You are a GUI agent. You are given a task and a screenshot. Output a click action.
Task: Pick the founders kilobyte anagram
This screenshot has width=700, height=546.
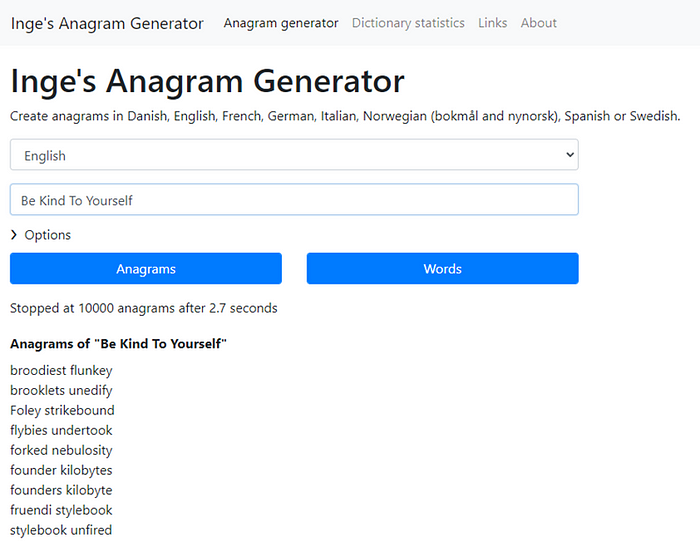click(x=61, y=491)
